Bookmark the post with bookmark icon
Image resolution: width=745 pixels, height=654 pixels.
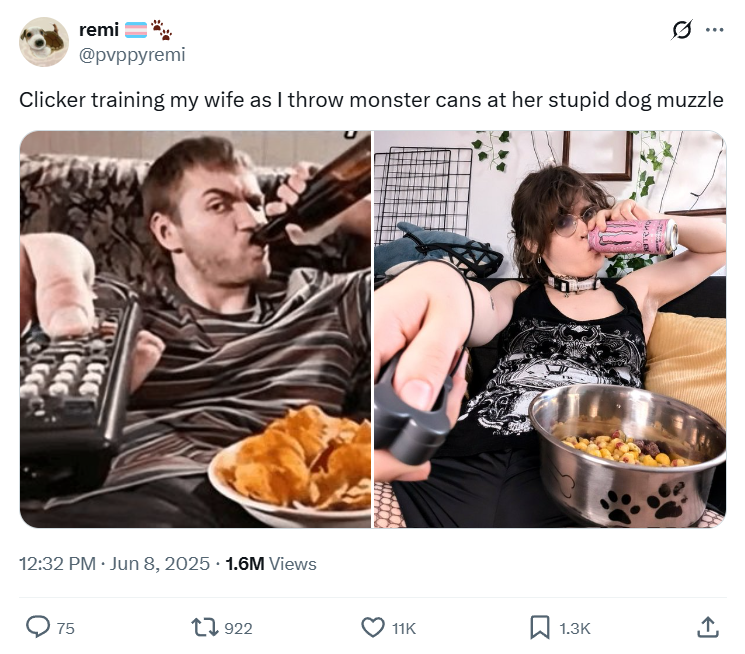[540, 627]
